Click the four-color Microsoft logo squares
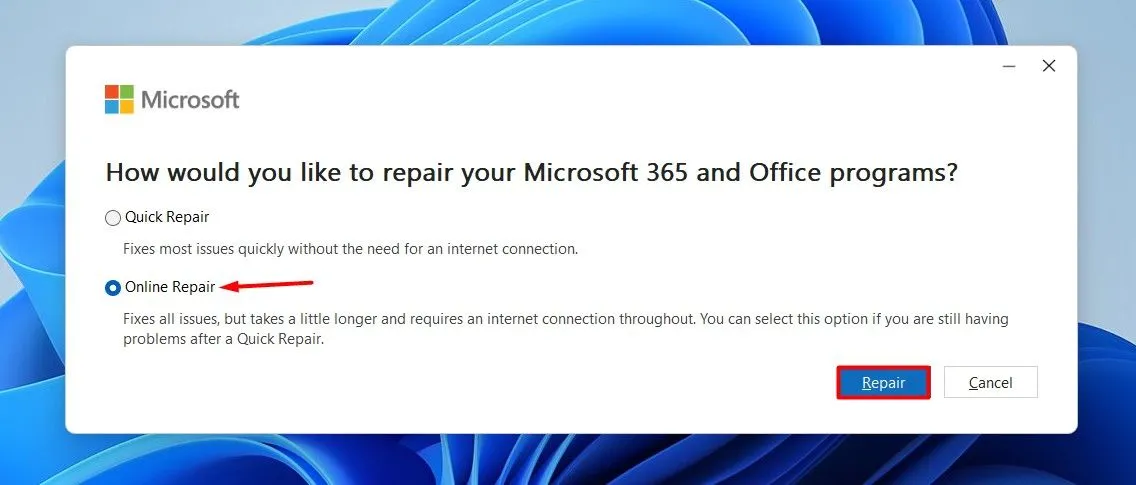The width and height of the screenshot is (1136, 485). click(x=119, y=99)
